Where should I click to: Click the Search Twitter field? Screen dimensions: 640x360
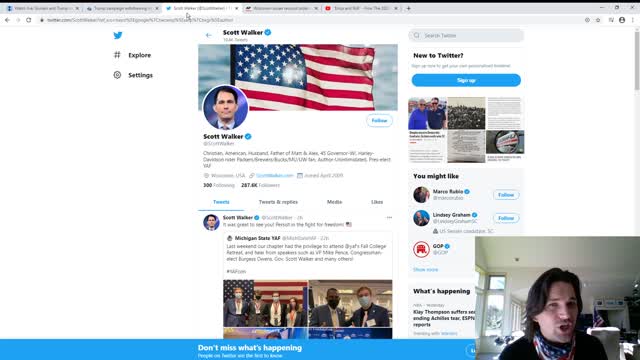pyautogui.click(x=466, y=36)
